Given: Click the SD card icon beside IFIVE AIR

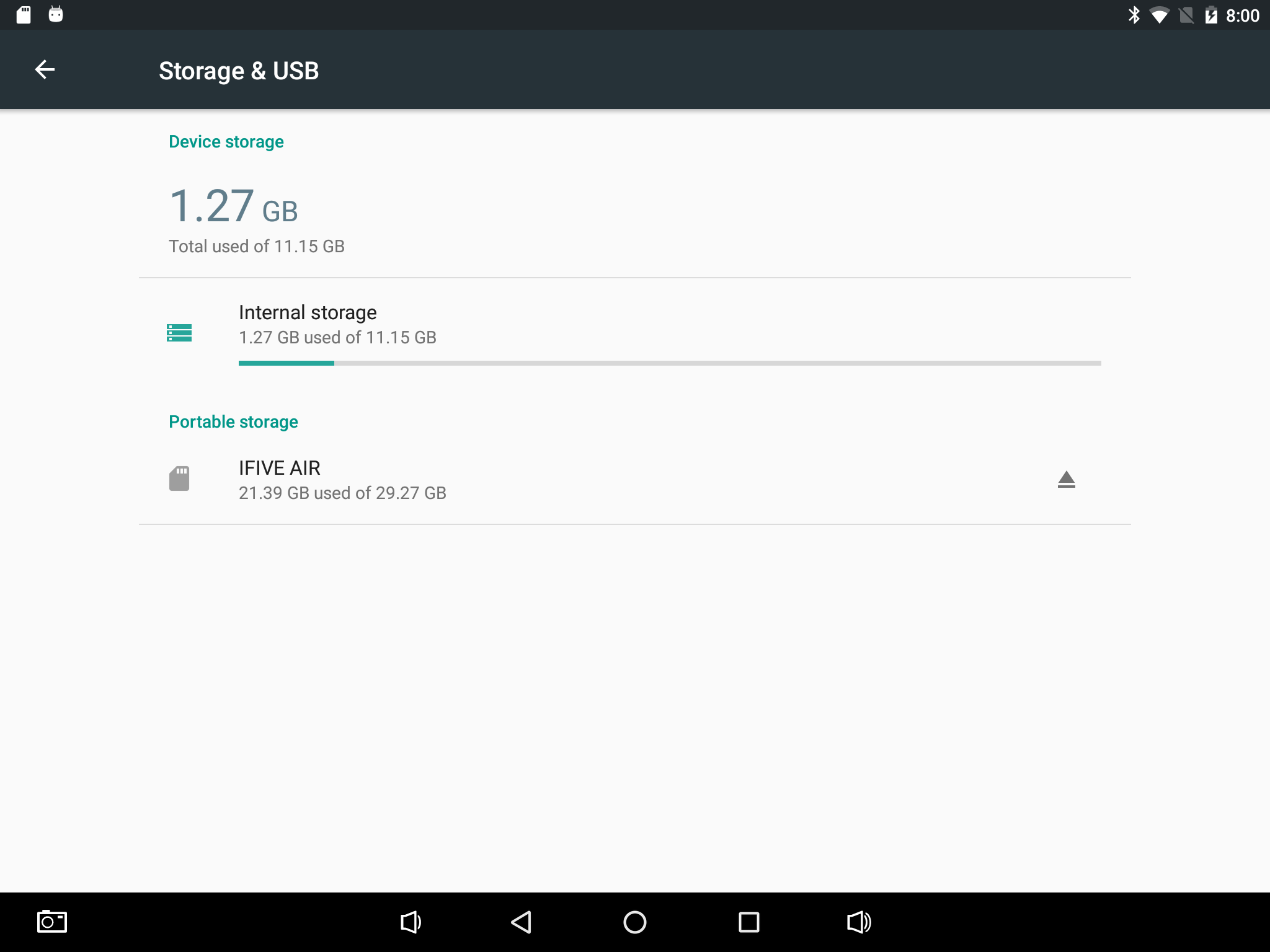Looking at the screenshot, I should pyautogui.click(x=179, y=478).
